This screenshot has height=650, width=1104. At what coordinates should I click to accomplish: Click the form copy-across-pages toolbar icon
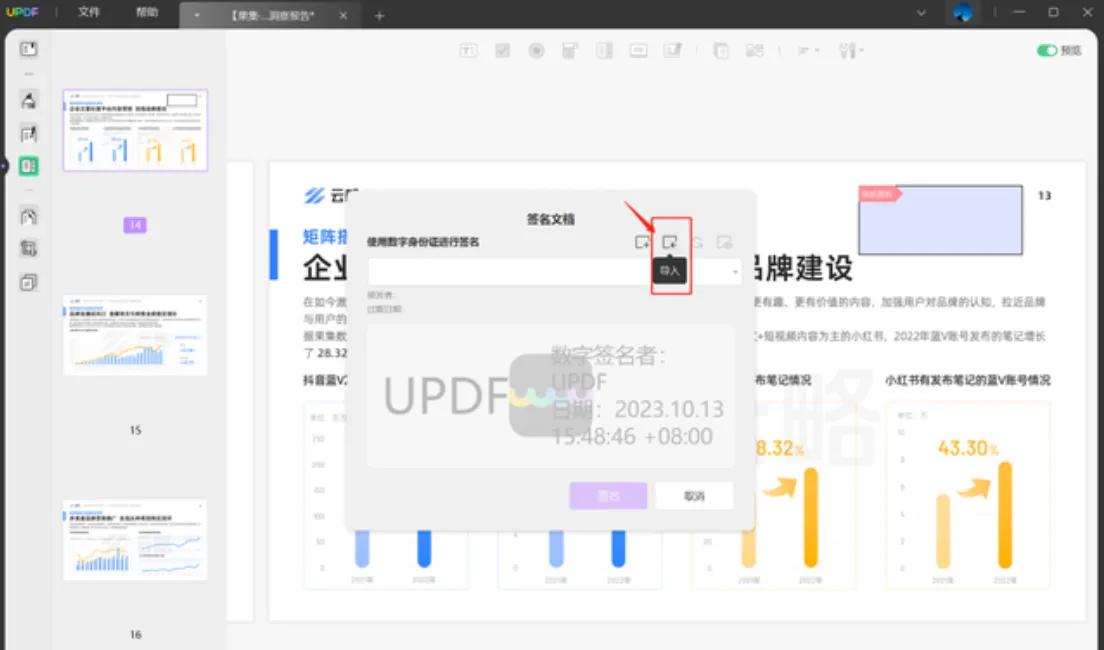(721, 51)
